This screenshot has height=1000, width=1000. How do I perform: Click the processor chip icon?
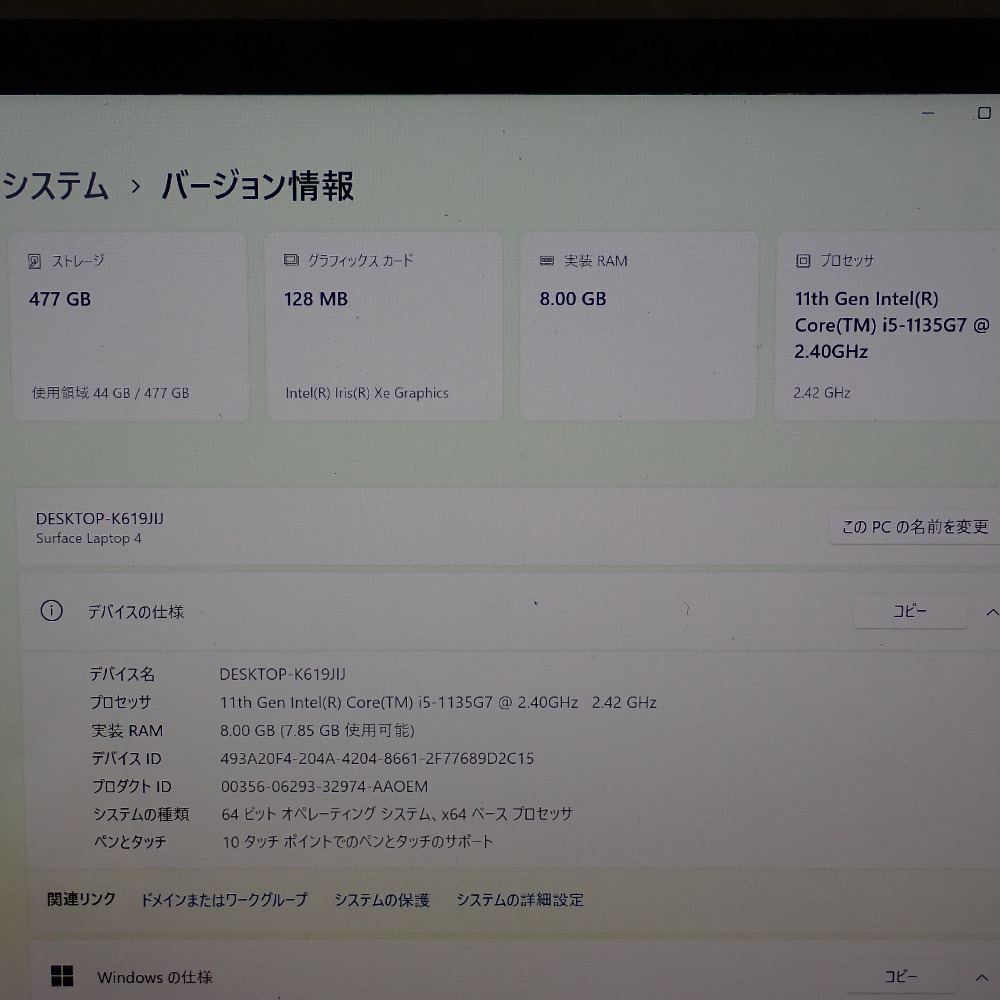(x=802, y=260)
